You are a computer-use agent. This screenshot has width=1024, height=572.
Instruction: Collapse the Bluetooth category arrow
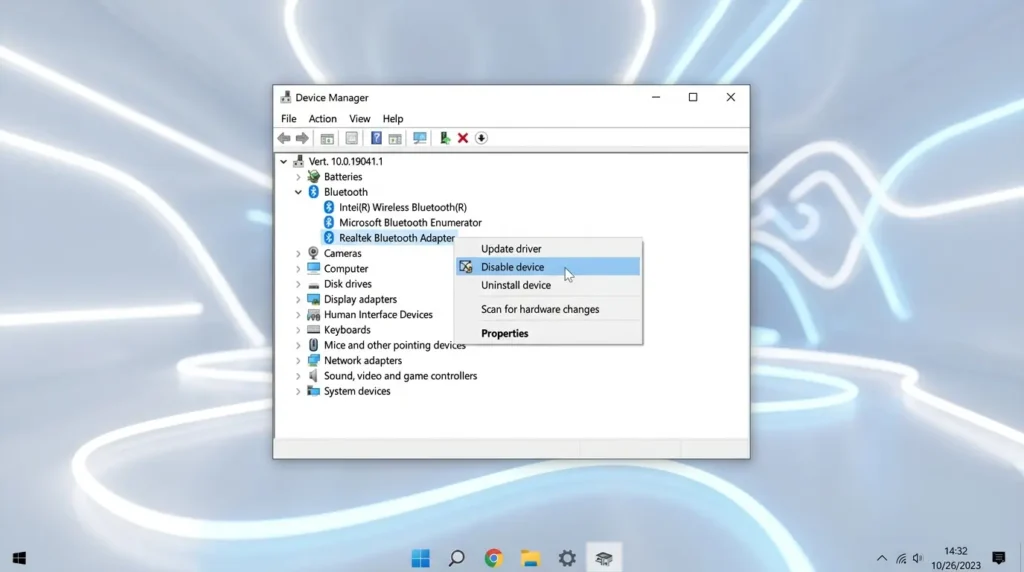(x=298, y=192)
